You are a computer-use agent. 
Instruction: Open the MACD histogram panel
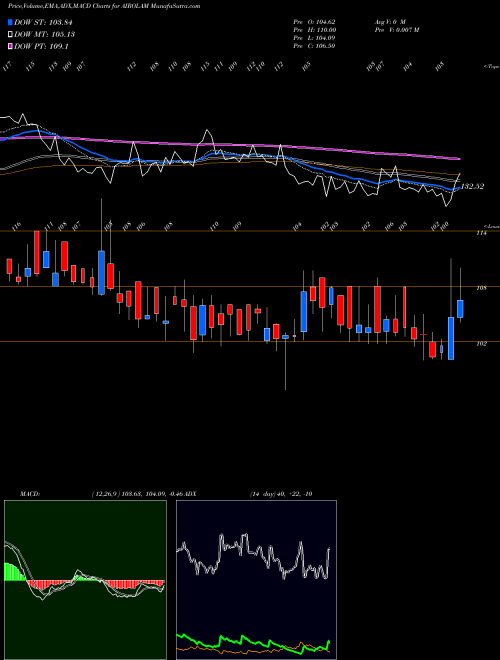[85, 580]
